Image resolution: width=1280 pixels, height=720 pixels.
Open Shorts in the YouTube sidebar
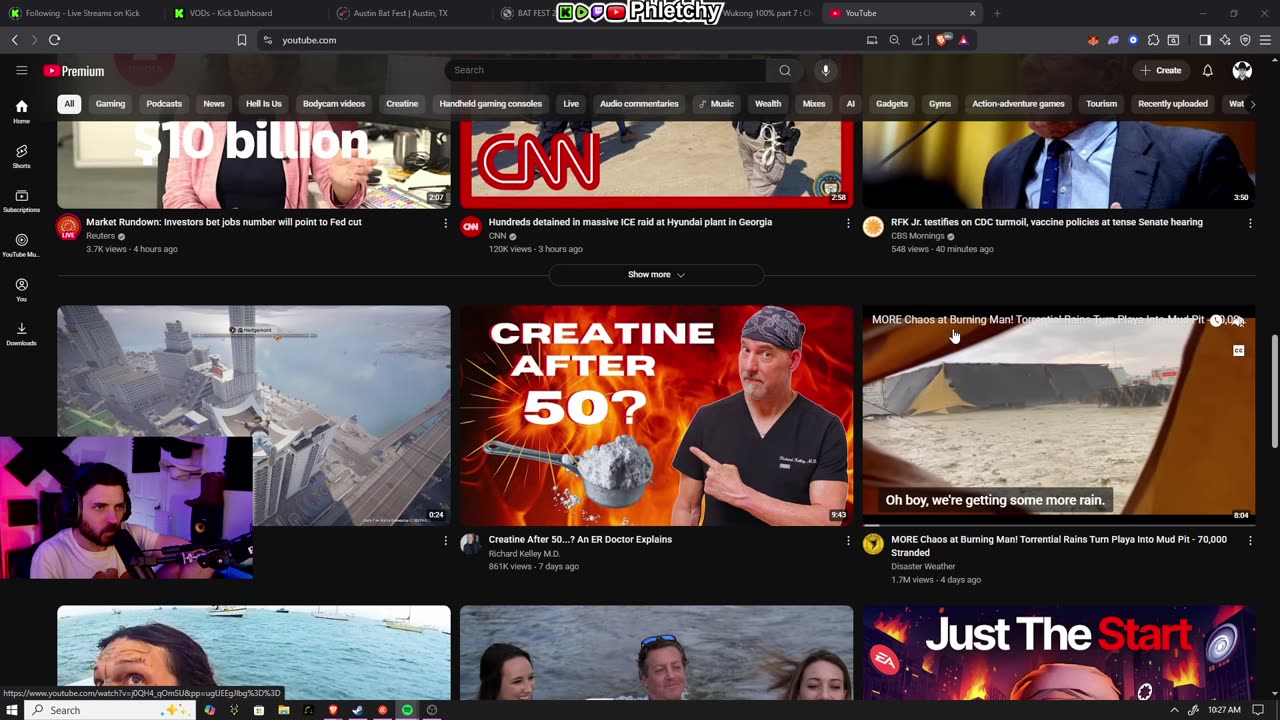tap(21, 156)
